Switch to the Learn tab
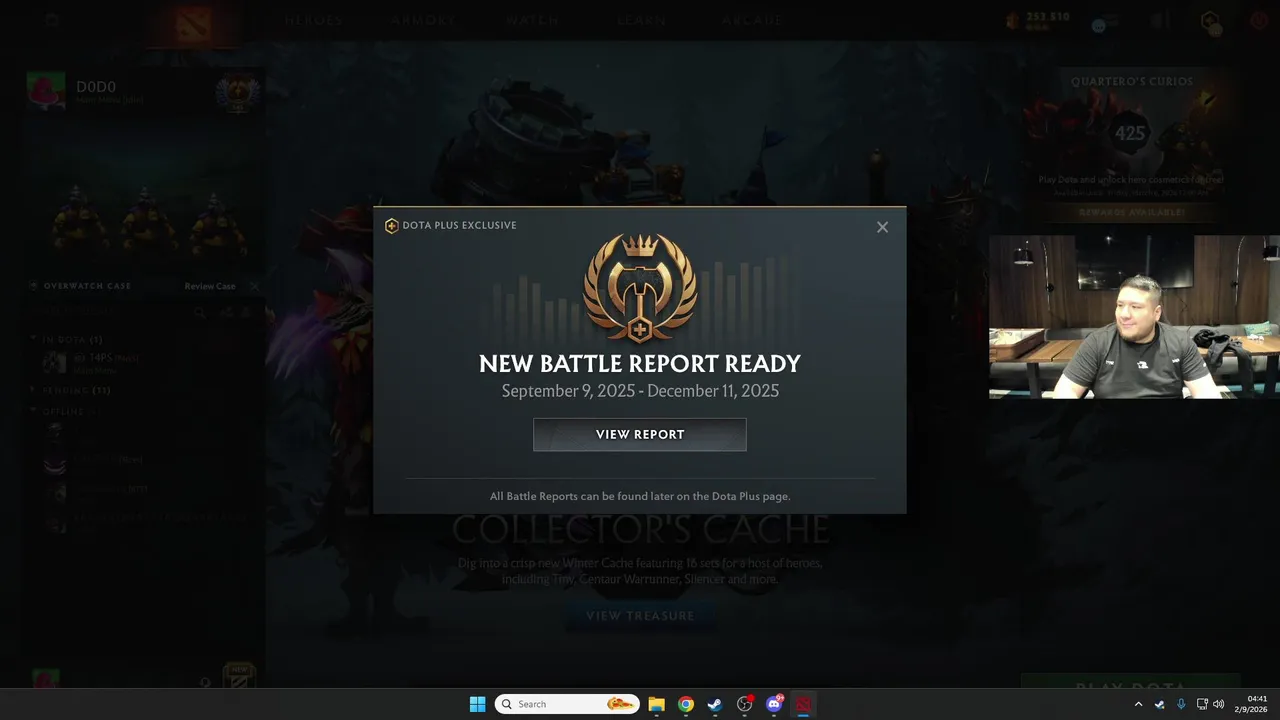The image size is (1280, 720). [x=641, y=20]
